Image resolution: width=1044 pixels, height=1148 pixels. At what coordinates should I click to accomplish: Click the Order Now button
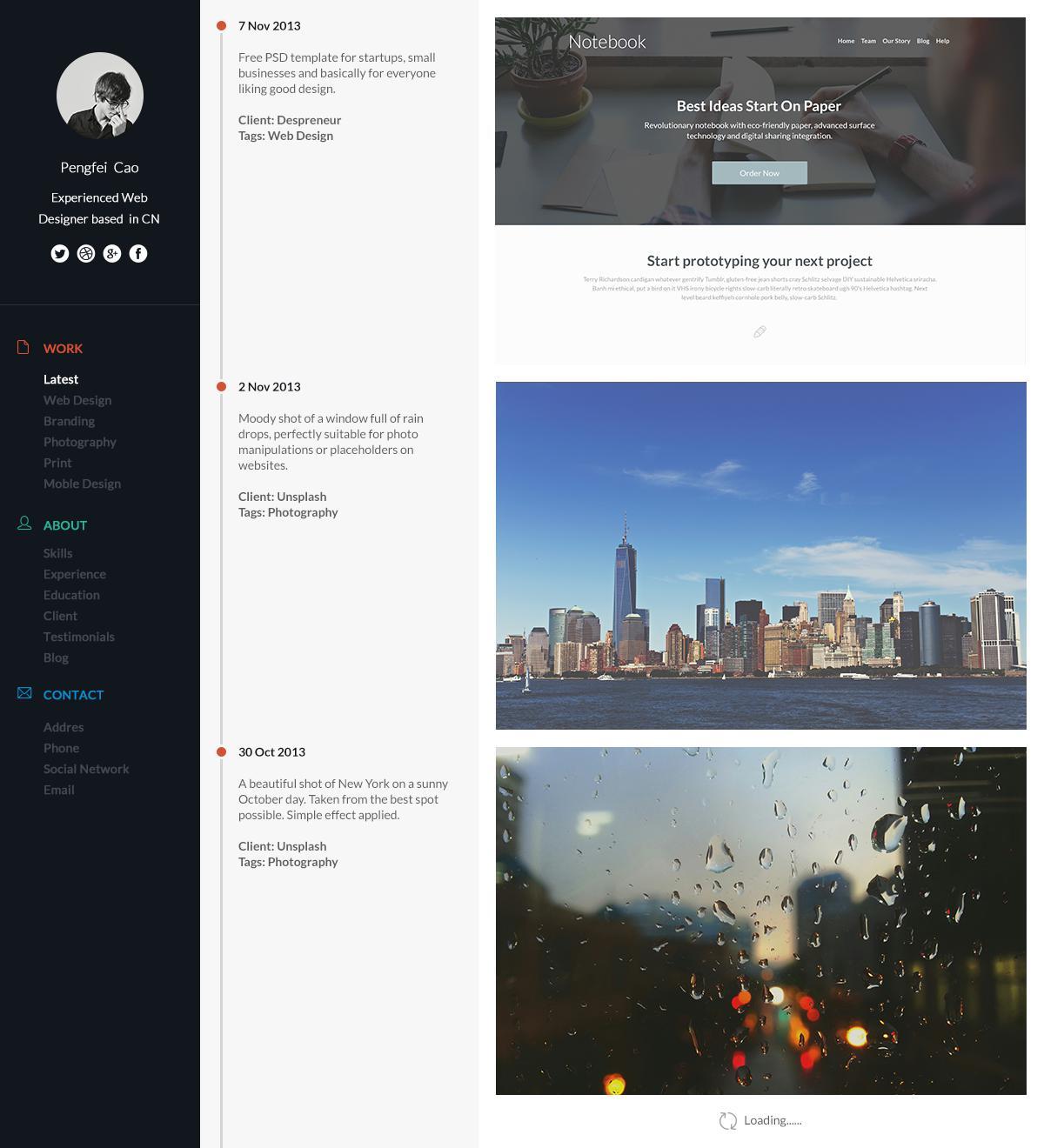tap(760, 173)
